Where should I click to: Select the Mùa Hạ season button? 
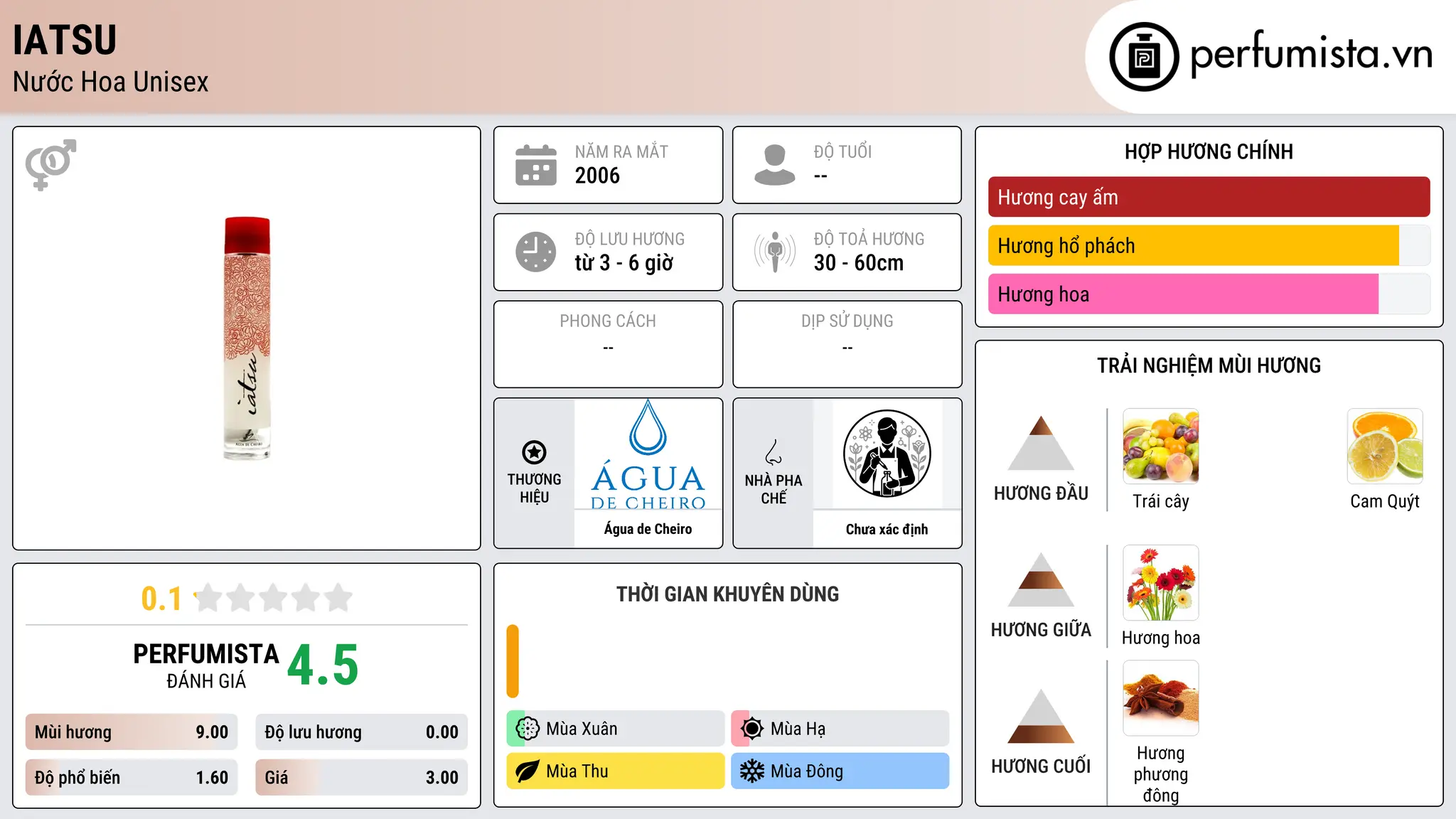(x=840, y=729)
